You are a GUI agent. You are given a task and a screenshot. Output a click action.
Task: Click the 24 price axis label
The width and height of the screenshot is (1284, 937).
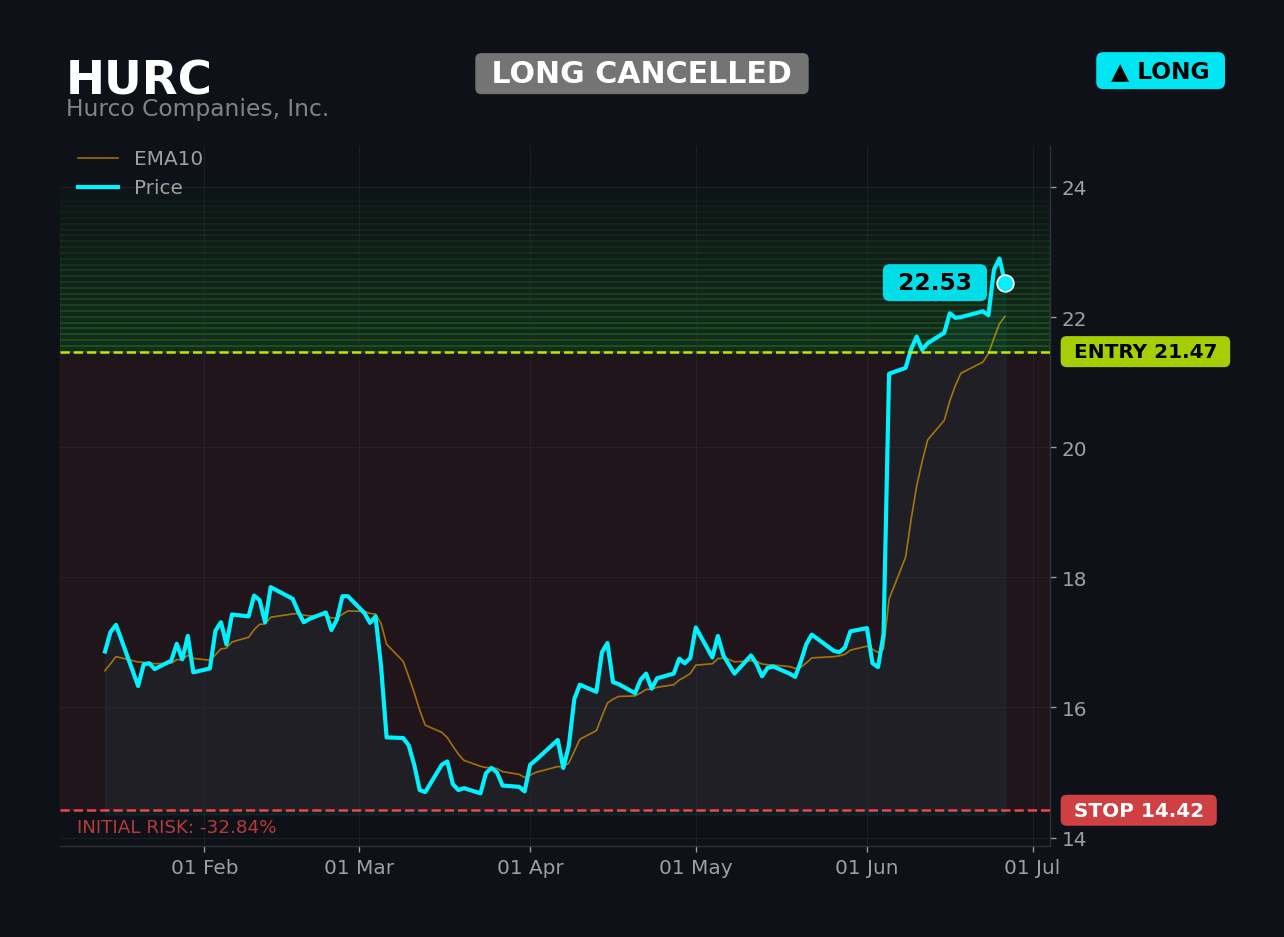pyautogui.click(x=1074, y=188)
